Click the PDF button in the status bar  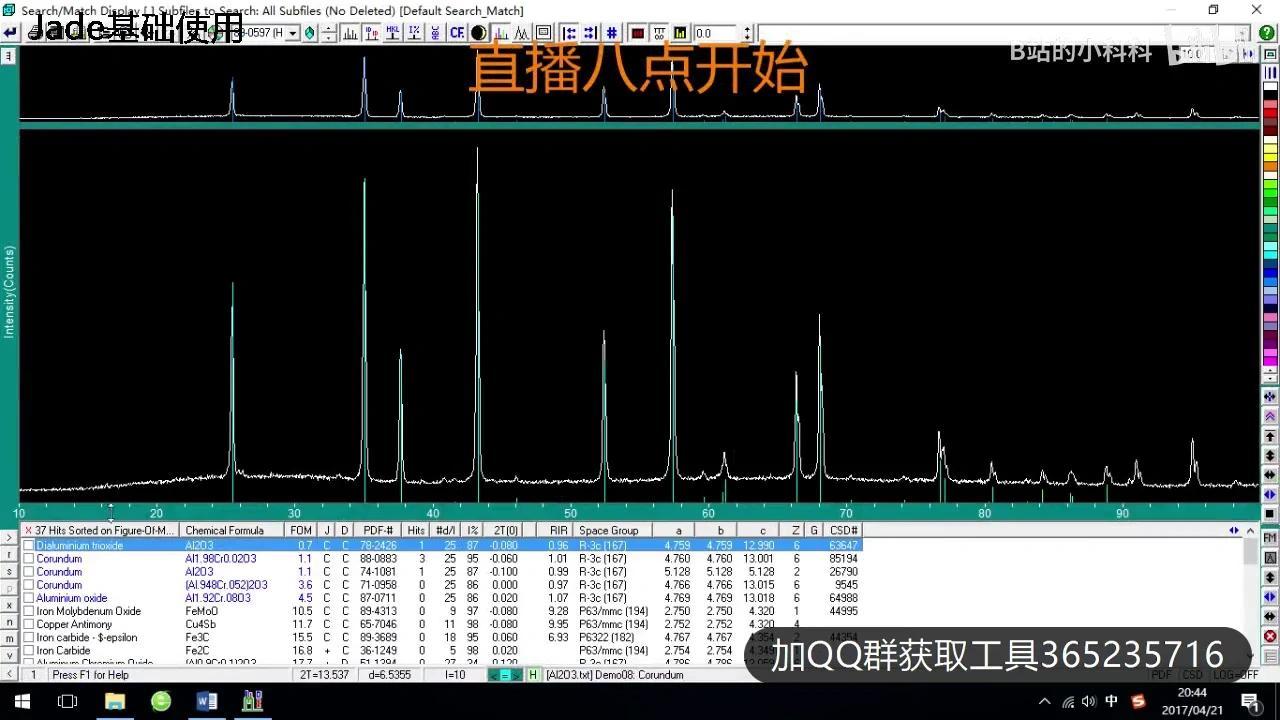1161,675
